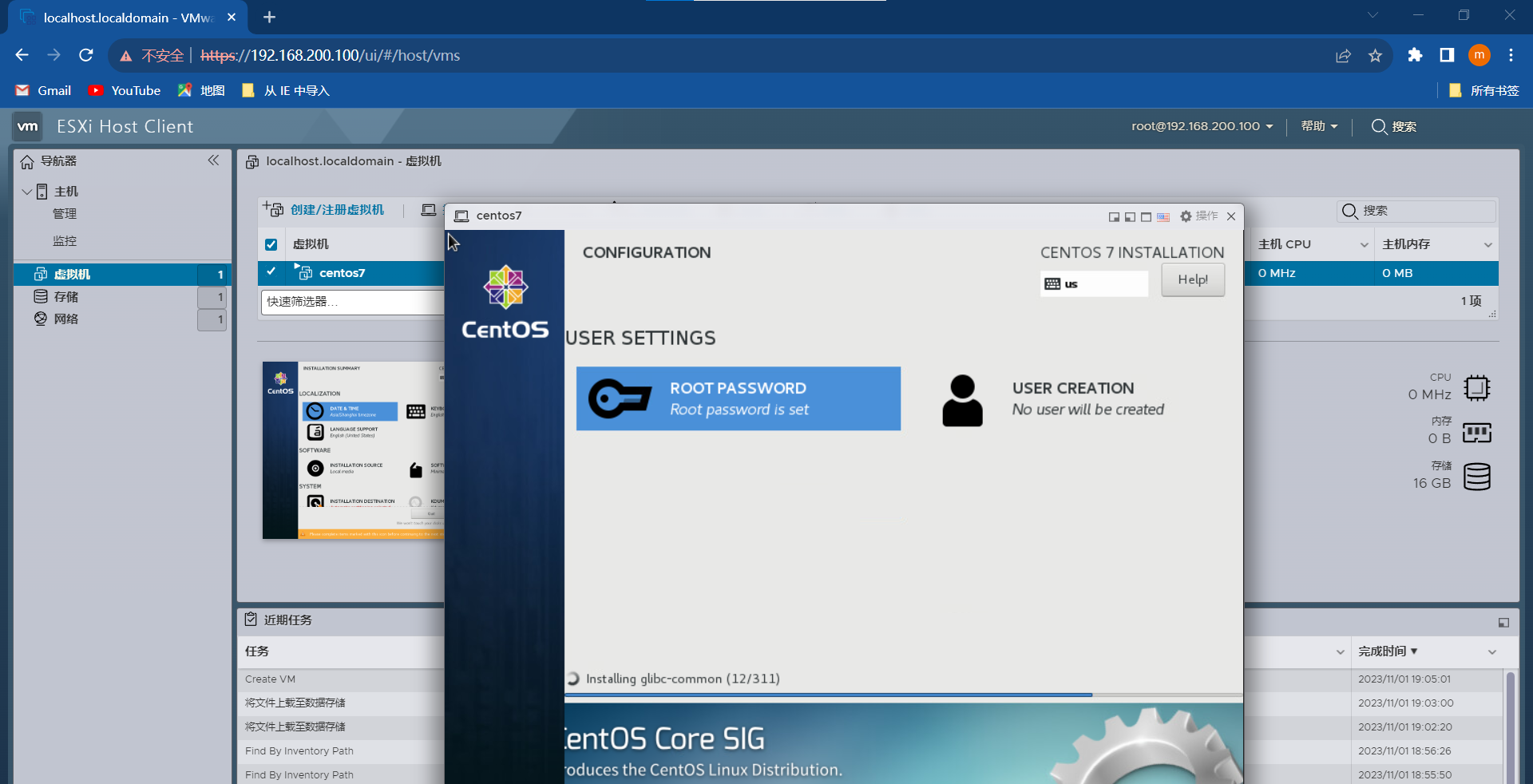Click the centos7 console title icon
Image resolution: width=1533 pixels, height=784 pixels.
pos(461,216)
